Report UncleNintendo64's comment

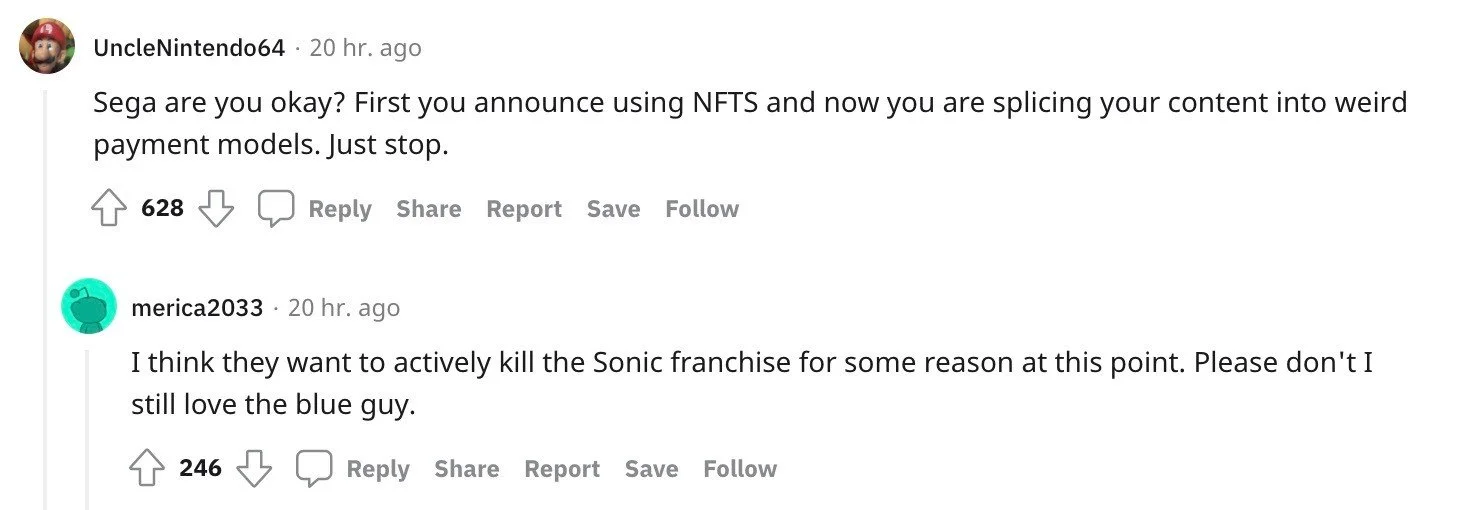(x=524, y=209)
